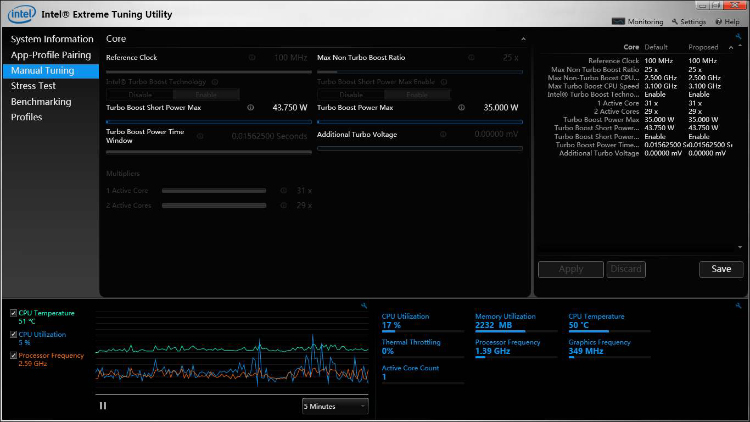Open the 5 Minutes time range dropdown
Screen dimensions: 750x422
click(335, 406)
